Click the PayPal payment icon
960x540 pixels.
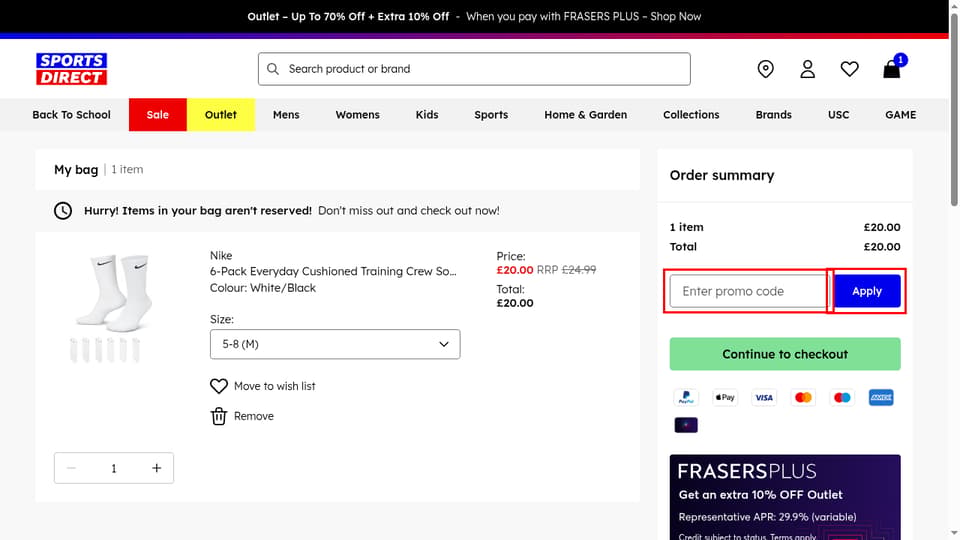(686, 397)
